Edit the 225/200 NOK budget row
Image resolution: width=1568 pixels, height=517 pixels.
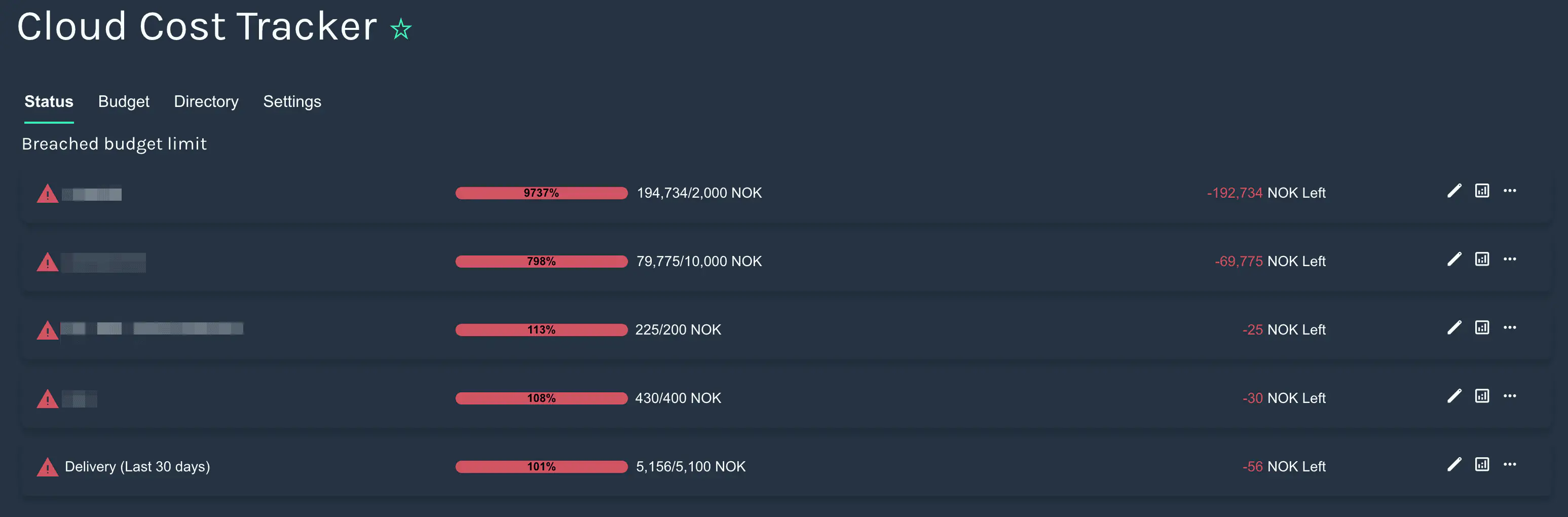click(1454, 327)
